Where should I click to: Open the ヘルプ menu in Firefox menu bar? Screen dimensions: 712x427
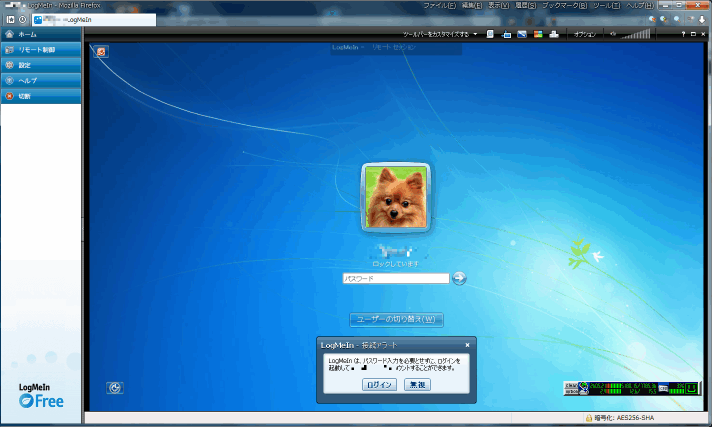[x=639, y=5]
